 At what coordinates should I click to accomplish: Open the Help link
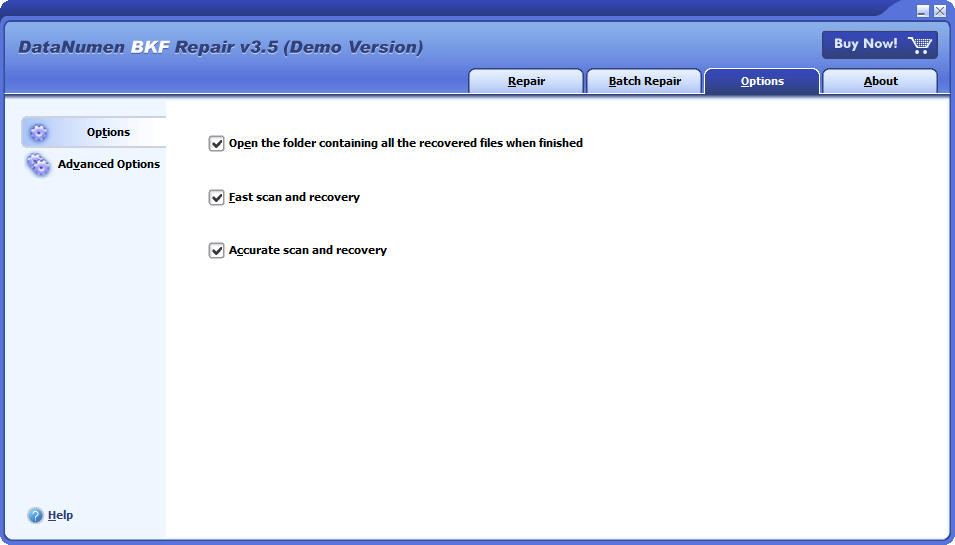pos(60,515)
